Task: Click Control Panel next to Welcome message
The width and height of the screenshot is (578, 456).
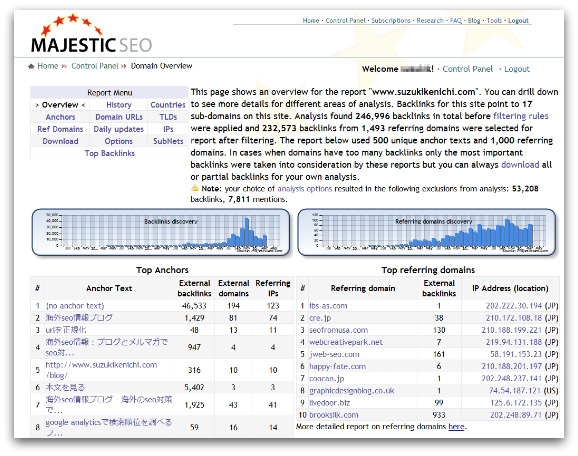Action: pyautogui.click(x=467, y=69)
